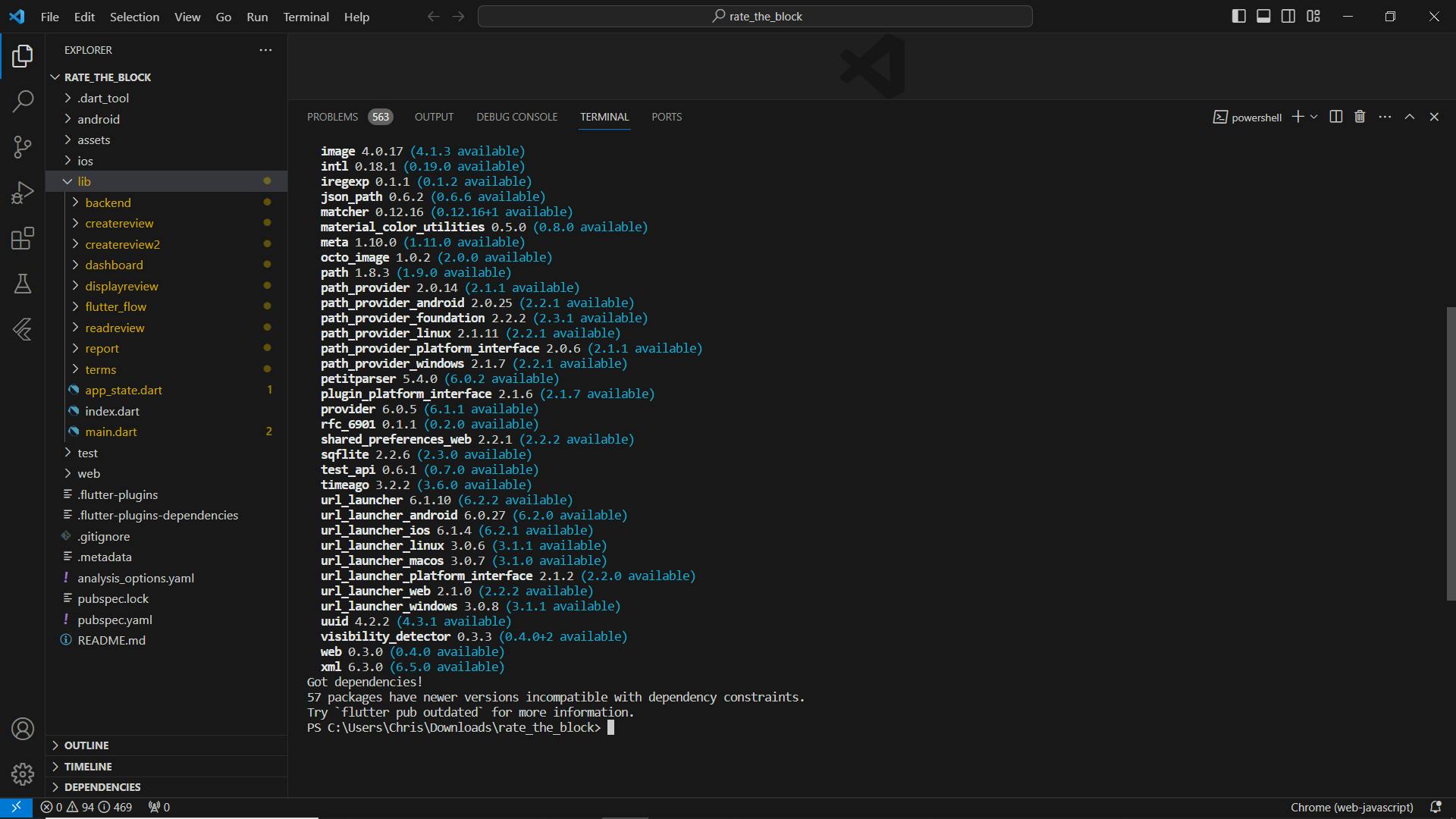The height and width of the screenshot is (819, 1456).
Task: Click Chrome (web-javascript) device selector
Action: 1351,807
